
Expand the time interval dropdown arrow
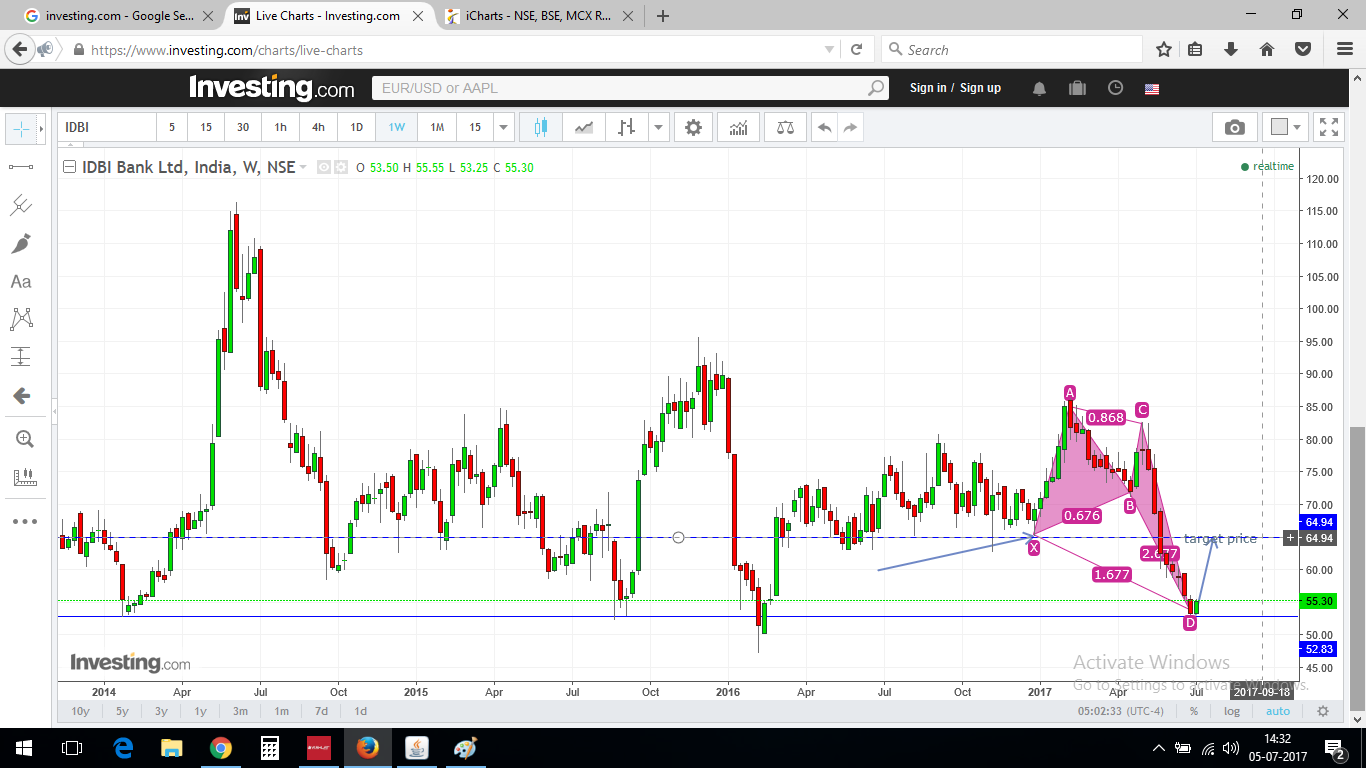pyautogui.click(x=504, y=127)
